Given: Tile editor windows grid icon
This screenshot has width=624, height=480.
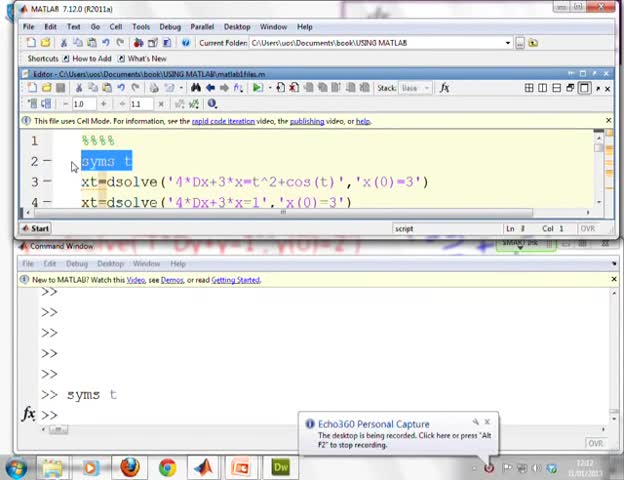Looking at the screenshot, I should [x=528, y=88].
